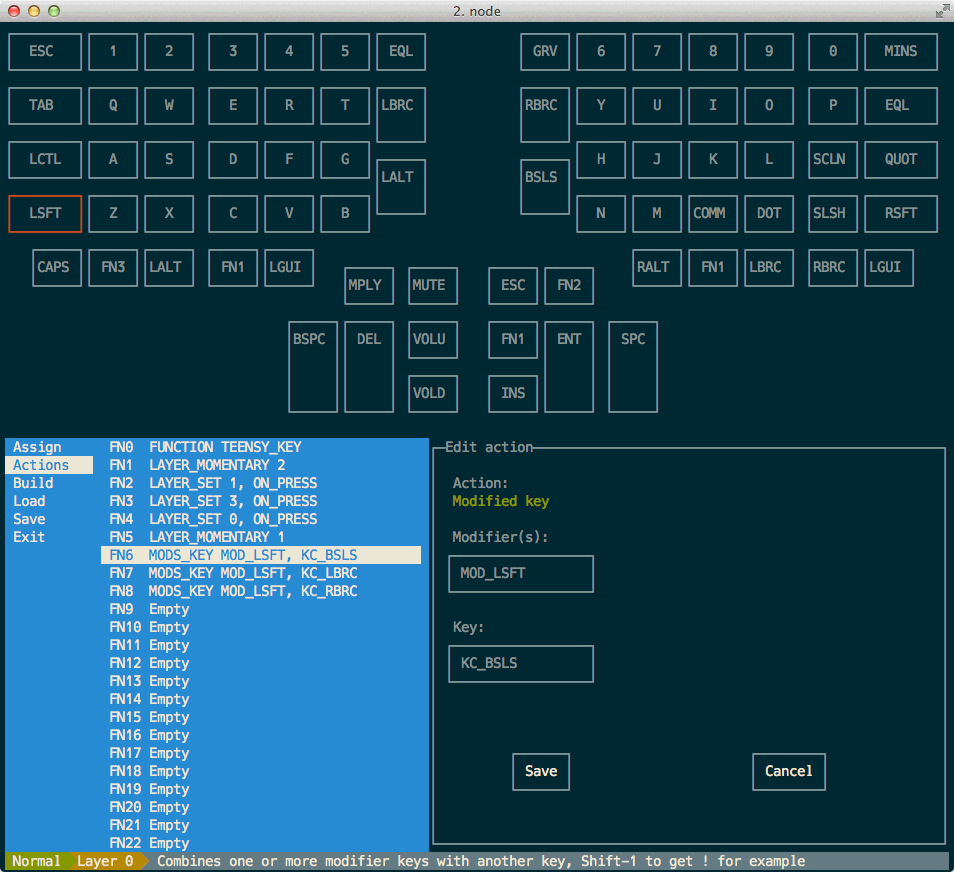The width and height of the screenshot is (954, 872).
Task: Choose Load from the side menu
Action: point(29,501)
